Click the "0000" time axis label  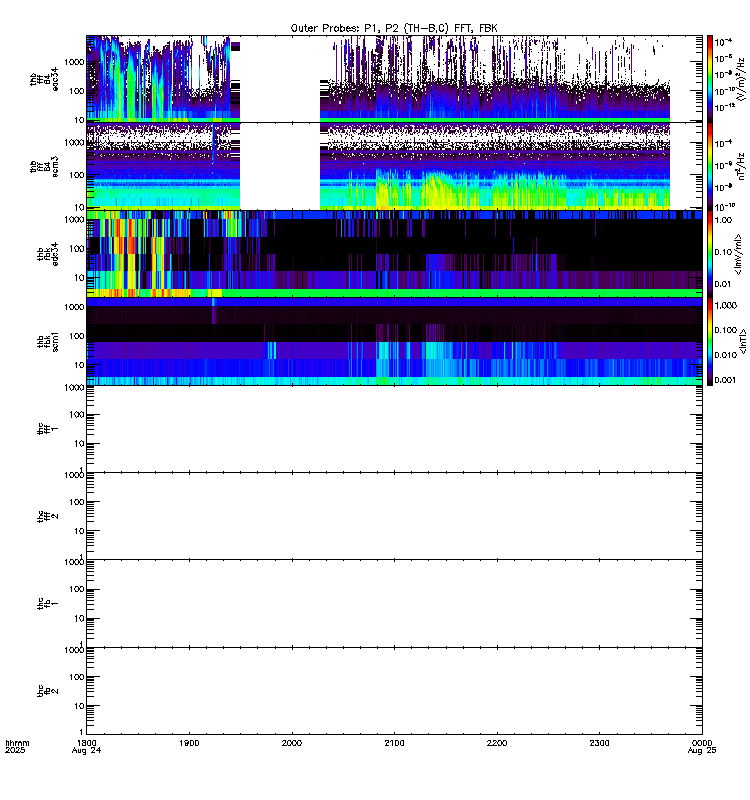(x=702, y=743)
